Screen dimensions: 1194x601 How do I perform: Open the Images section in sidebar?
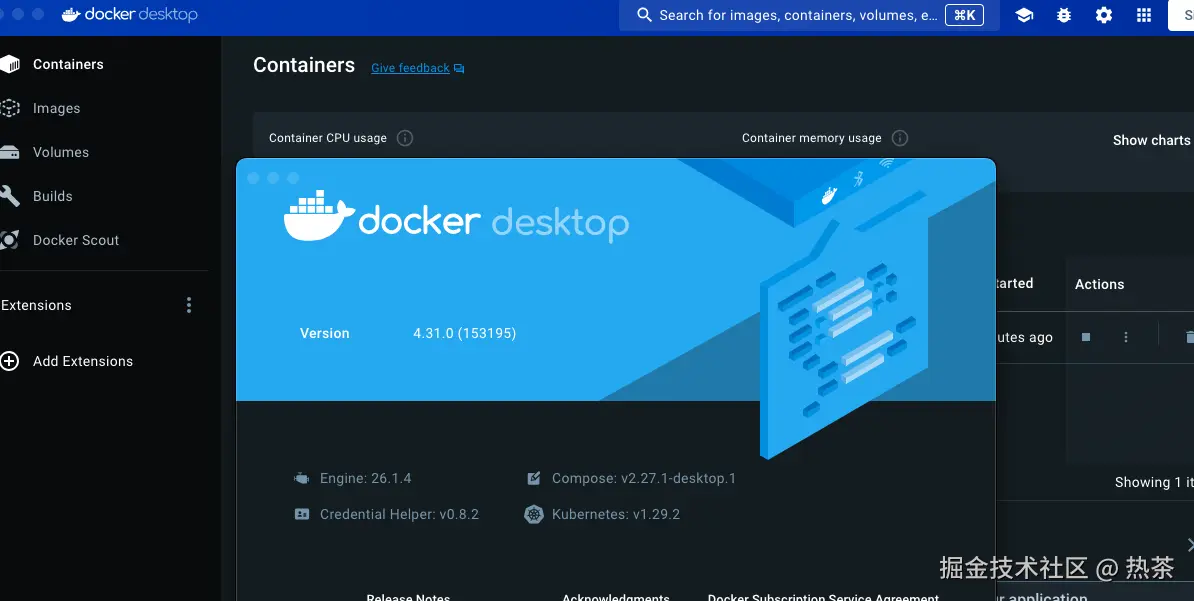click(x=56, y=108)
